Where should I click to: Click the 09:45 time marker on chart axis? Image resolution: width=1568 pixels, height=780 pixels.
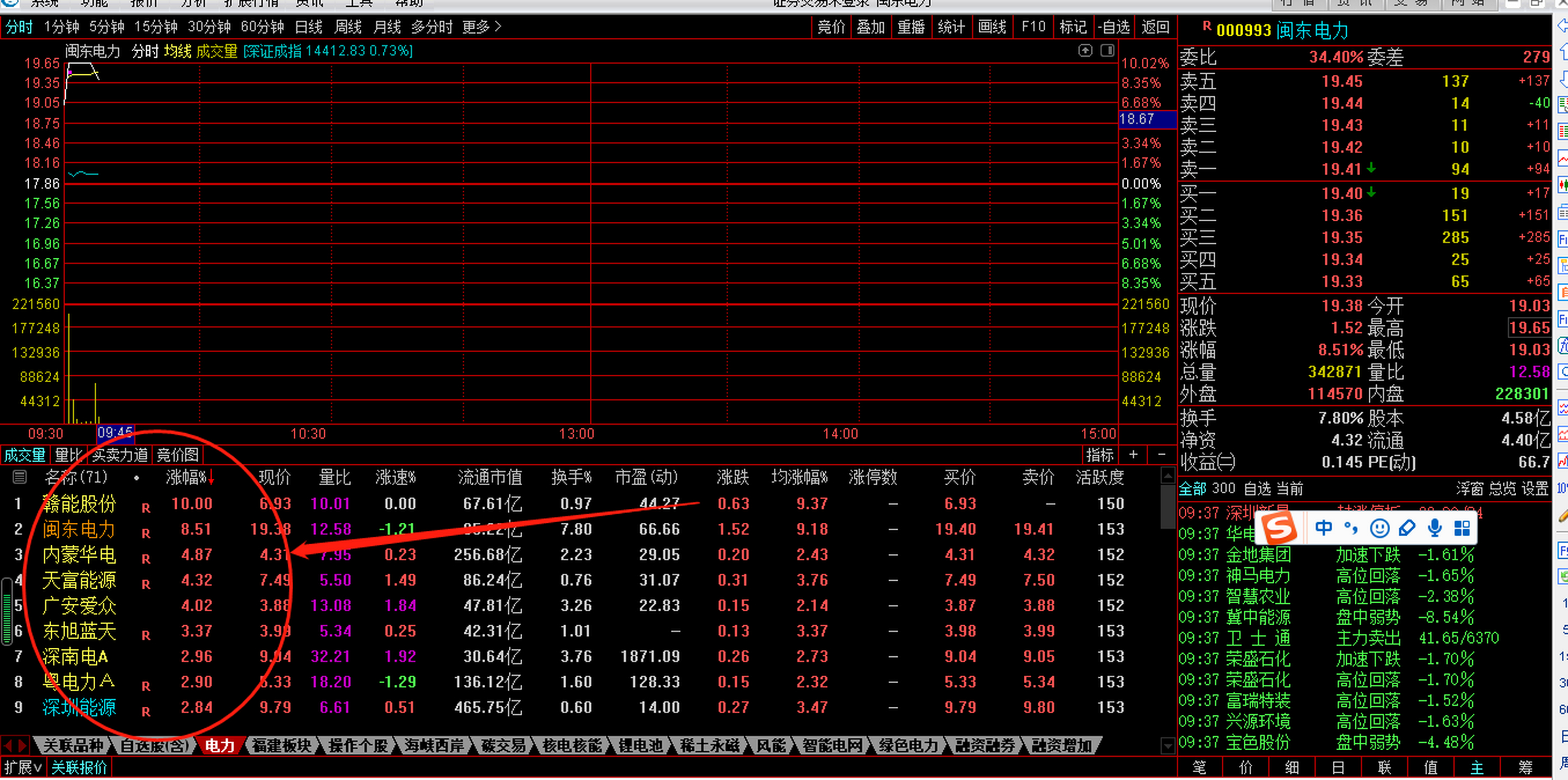point(115,433)
